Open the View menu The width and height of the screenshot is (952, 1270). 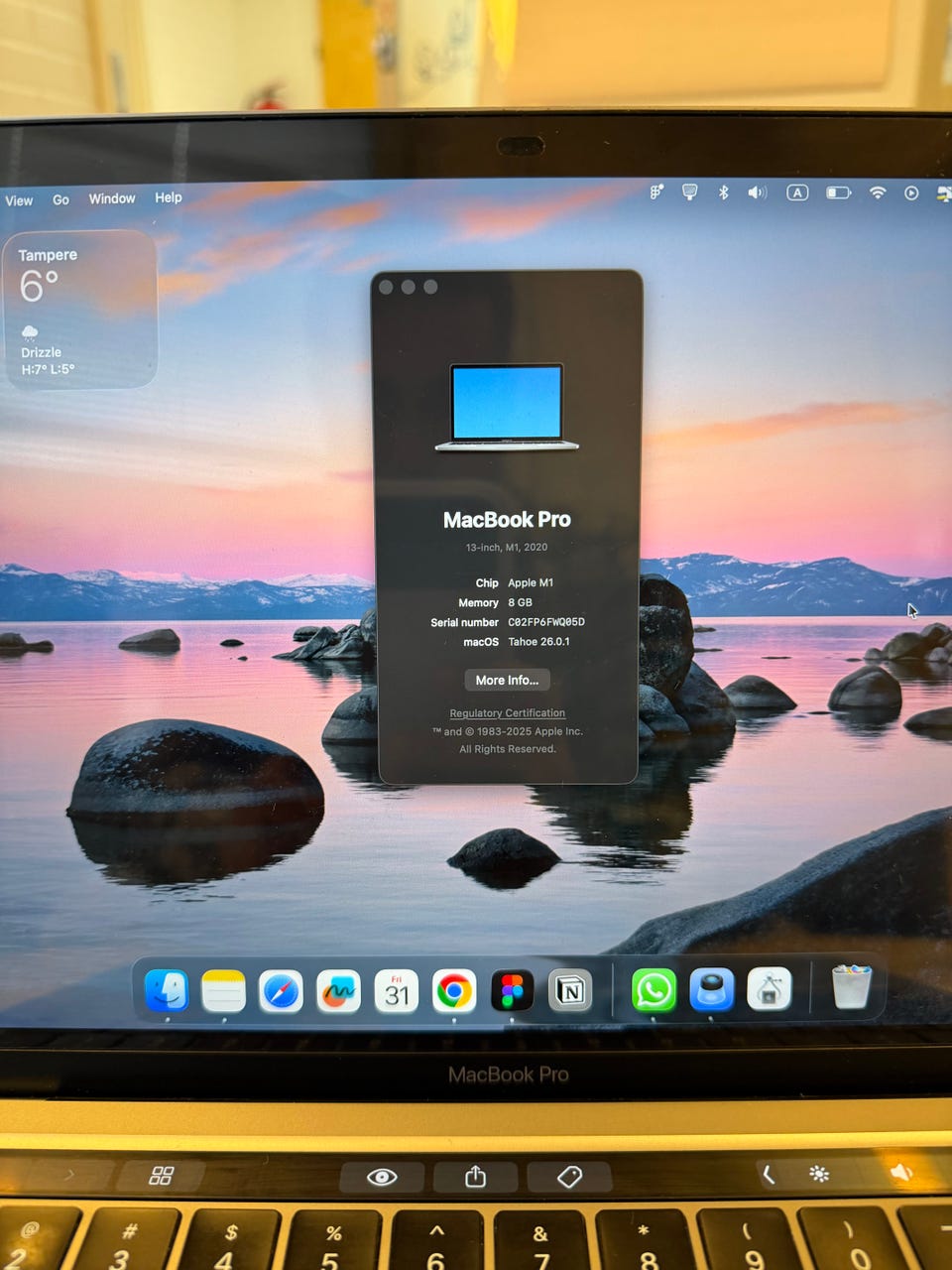click(x=19, y=200)
